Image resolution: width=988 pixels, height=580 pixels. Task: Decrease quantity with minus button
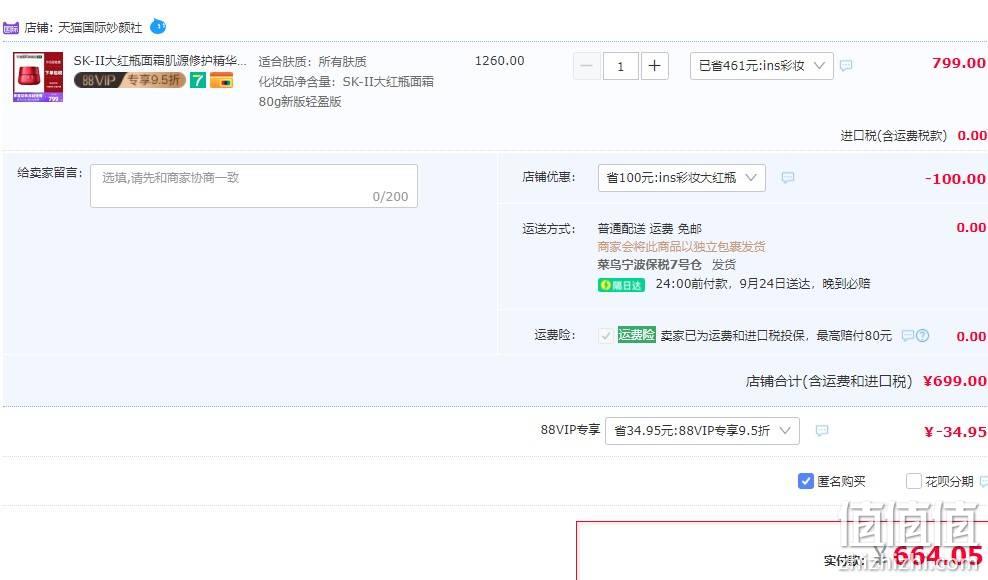(x=586, y=66)
